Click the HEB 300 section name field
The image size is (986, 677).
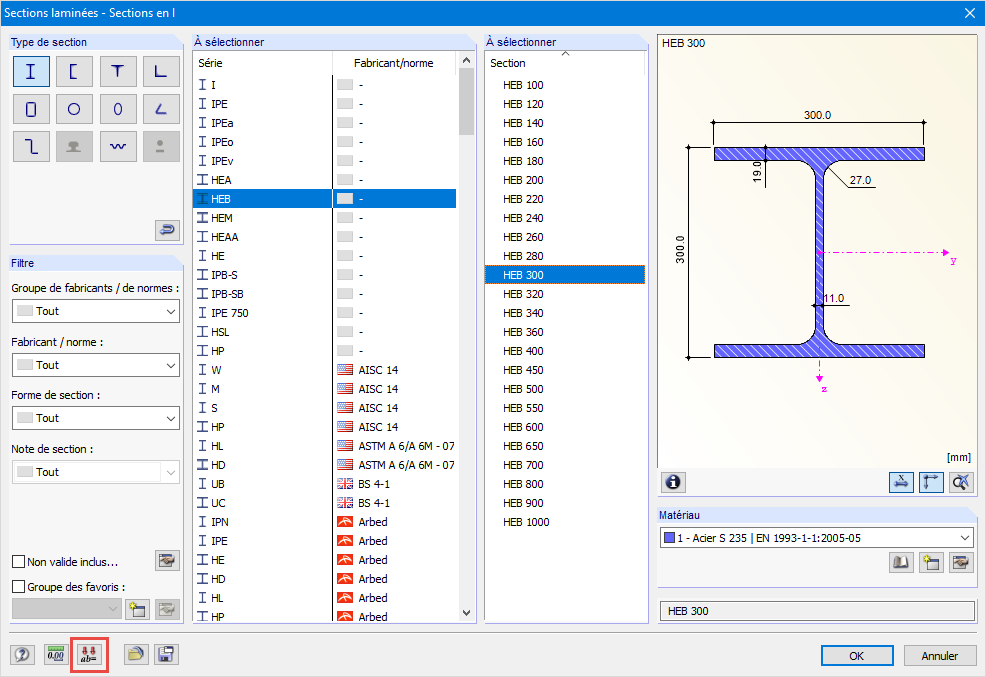tap(816, 611)
